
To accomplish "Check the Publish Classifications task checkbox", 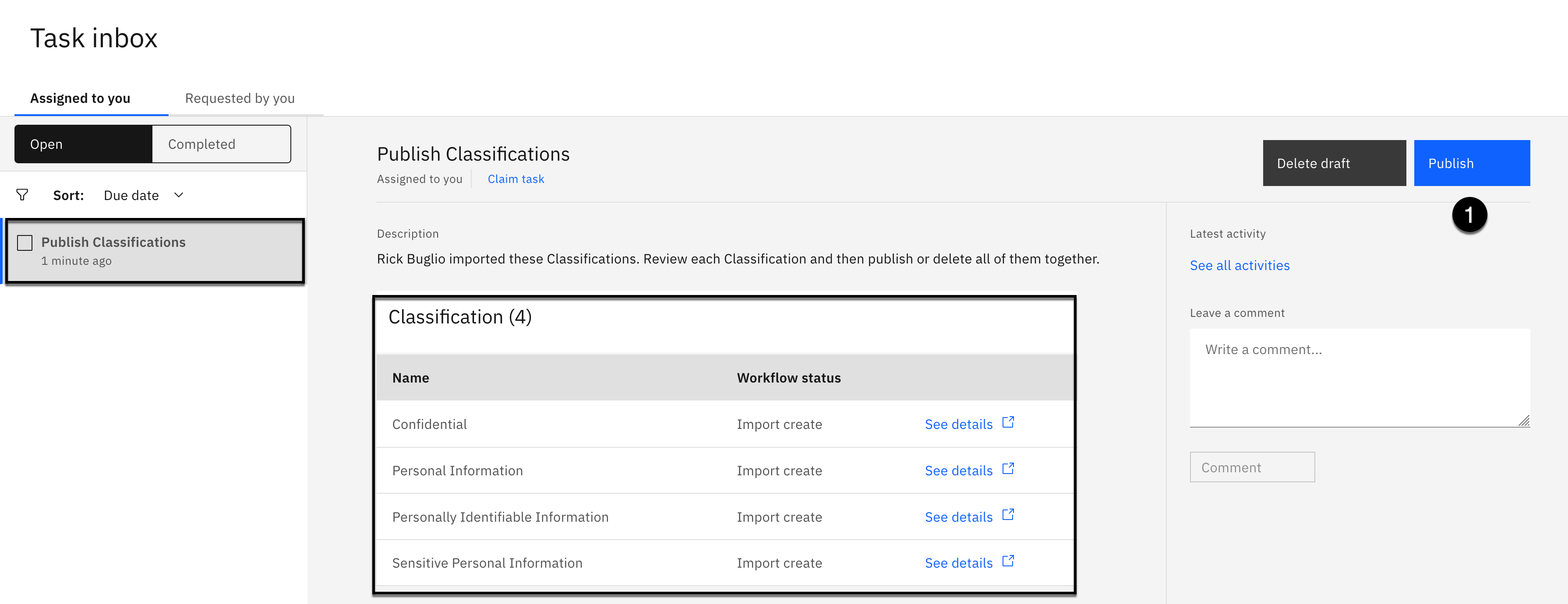I will (25, 243).
